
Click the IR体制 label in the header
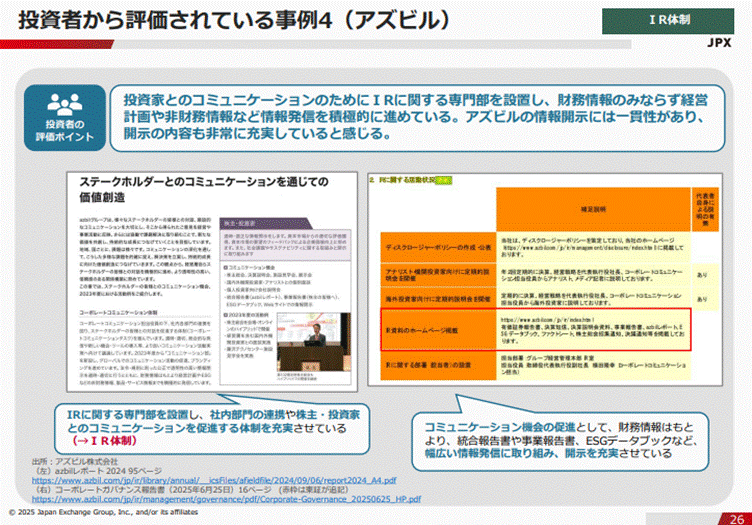point(672,19)
